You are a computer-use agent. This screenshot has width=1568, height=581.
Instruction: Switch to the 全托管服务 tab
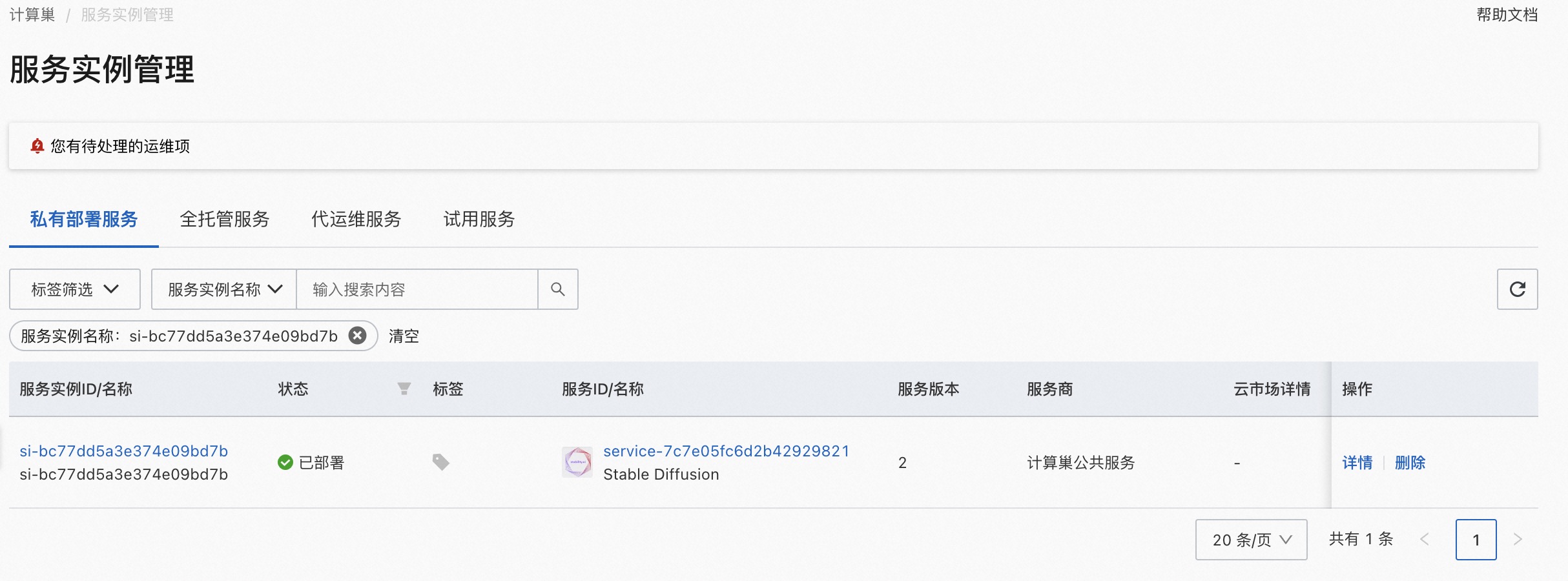tap(224, 219)
